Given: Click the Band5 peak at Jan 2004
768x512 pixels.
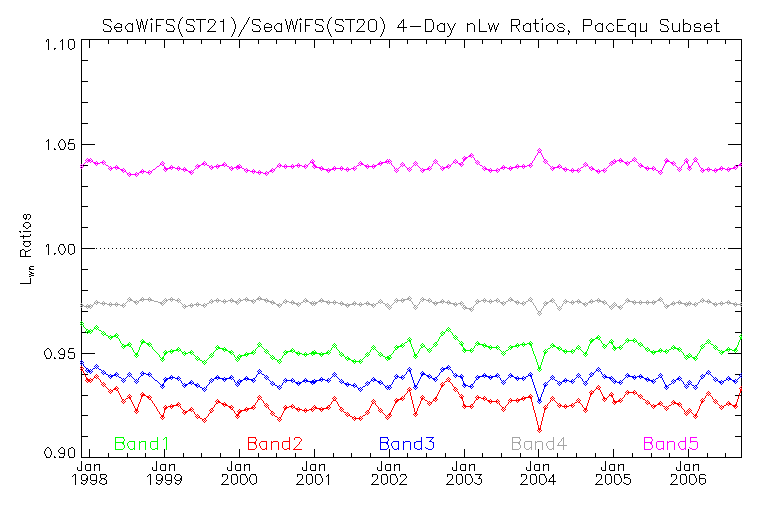Looking at the screenshot, I should tap(540, 151).
